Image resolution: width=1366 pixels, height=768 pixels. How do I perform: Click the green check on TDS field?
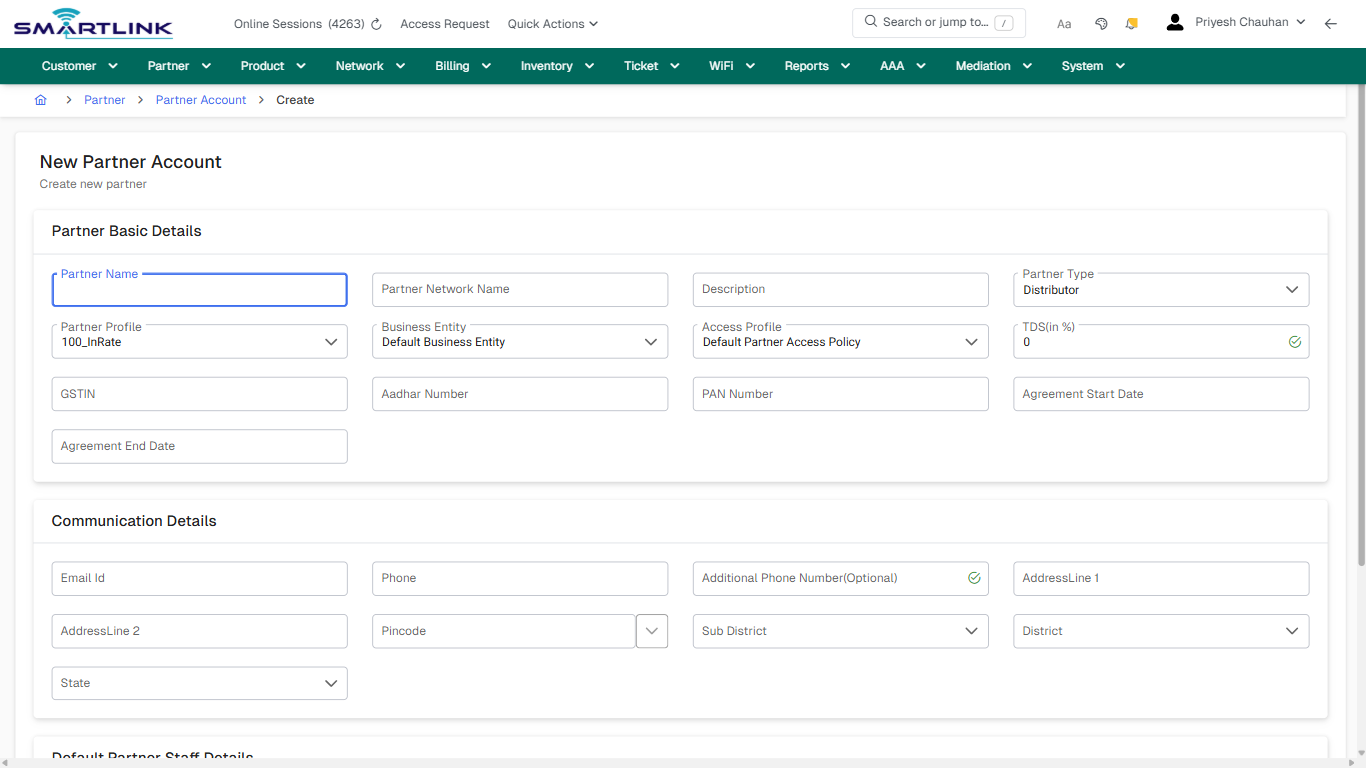point(1295,341)
